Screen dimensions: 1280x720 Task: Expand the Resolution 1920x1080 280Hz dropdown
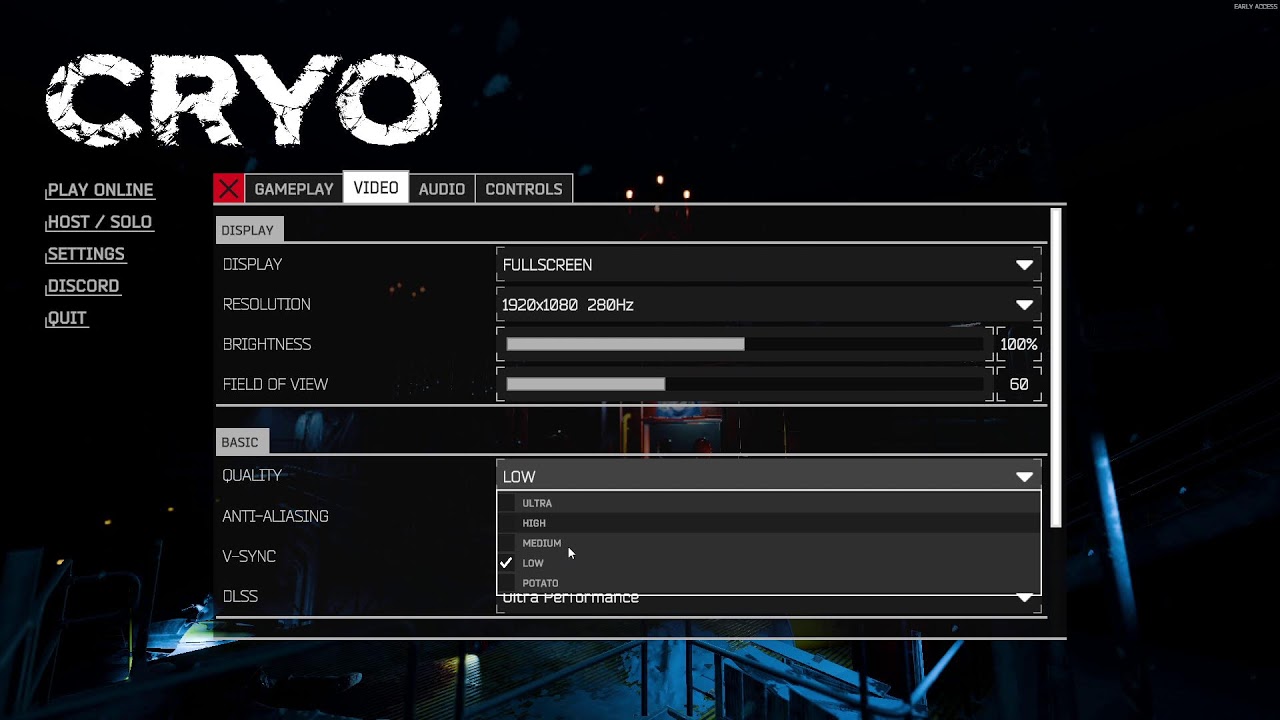coord(769,305)
